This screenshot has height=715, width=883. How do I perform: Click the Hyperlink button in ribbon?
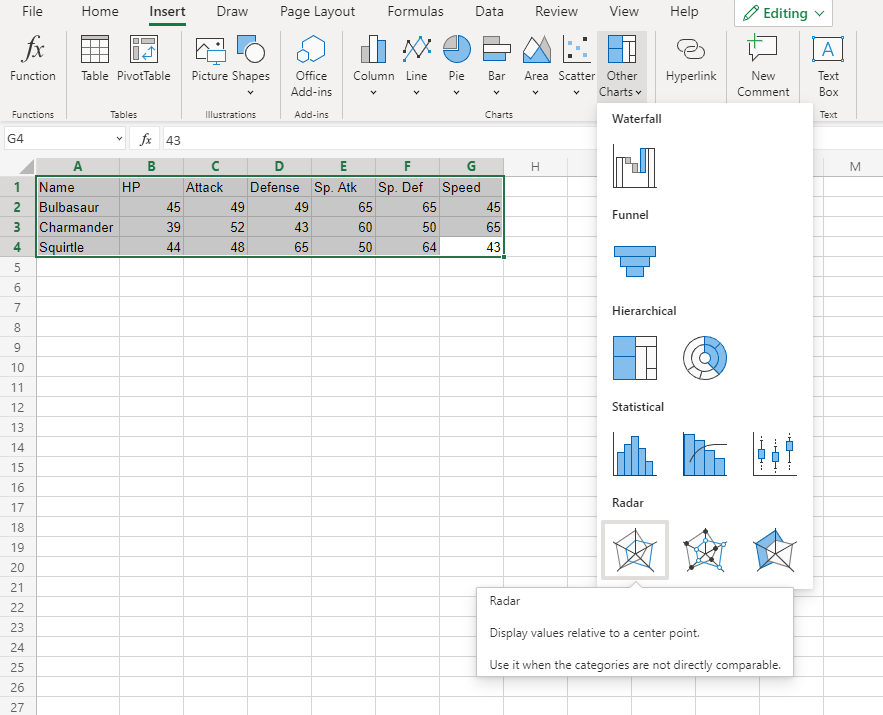[x=689, y=62]
